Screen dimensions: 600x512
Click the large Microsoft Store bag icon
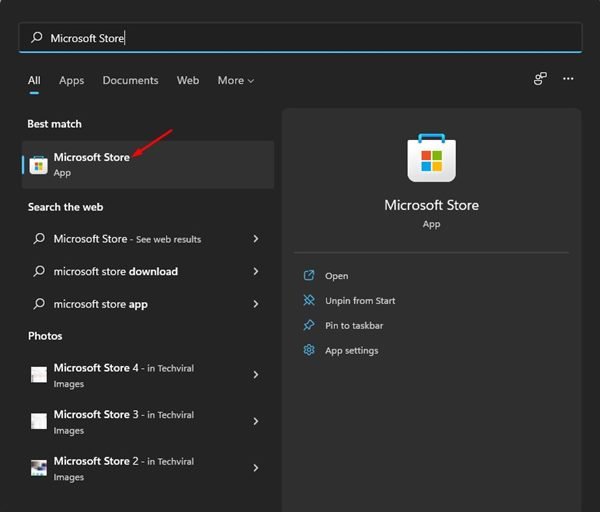[x=431, y=158]
